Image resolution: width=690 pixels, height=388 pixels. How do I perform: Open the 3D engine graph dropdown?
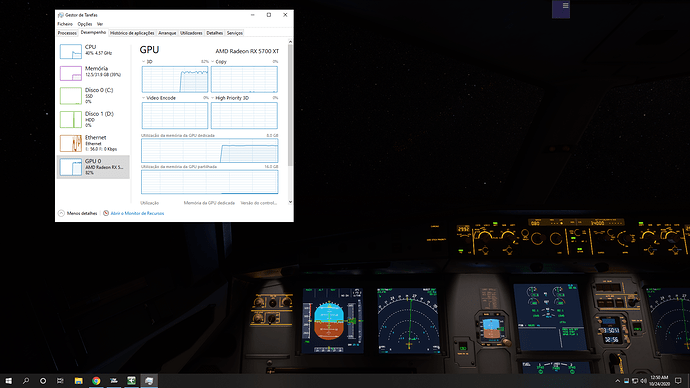143,62
